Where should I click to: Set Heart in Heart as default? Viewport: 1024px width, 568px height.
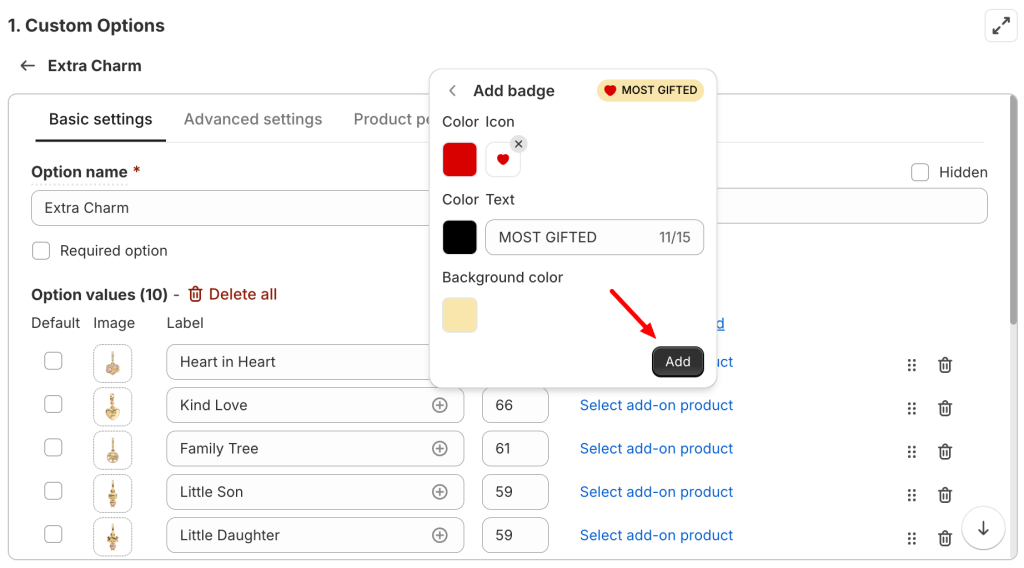(53, 361)
